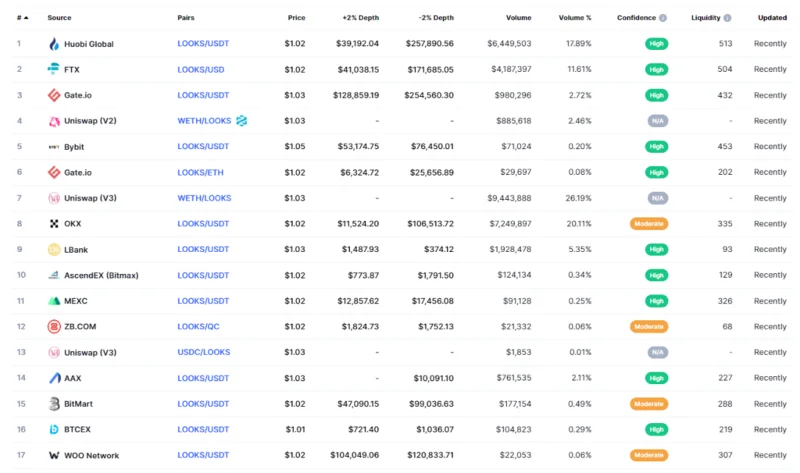Open Huobi Global LOOKS/USDT pair link

pos(203,44)
